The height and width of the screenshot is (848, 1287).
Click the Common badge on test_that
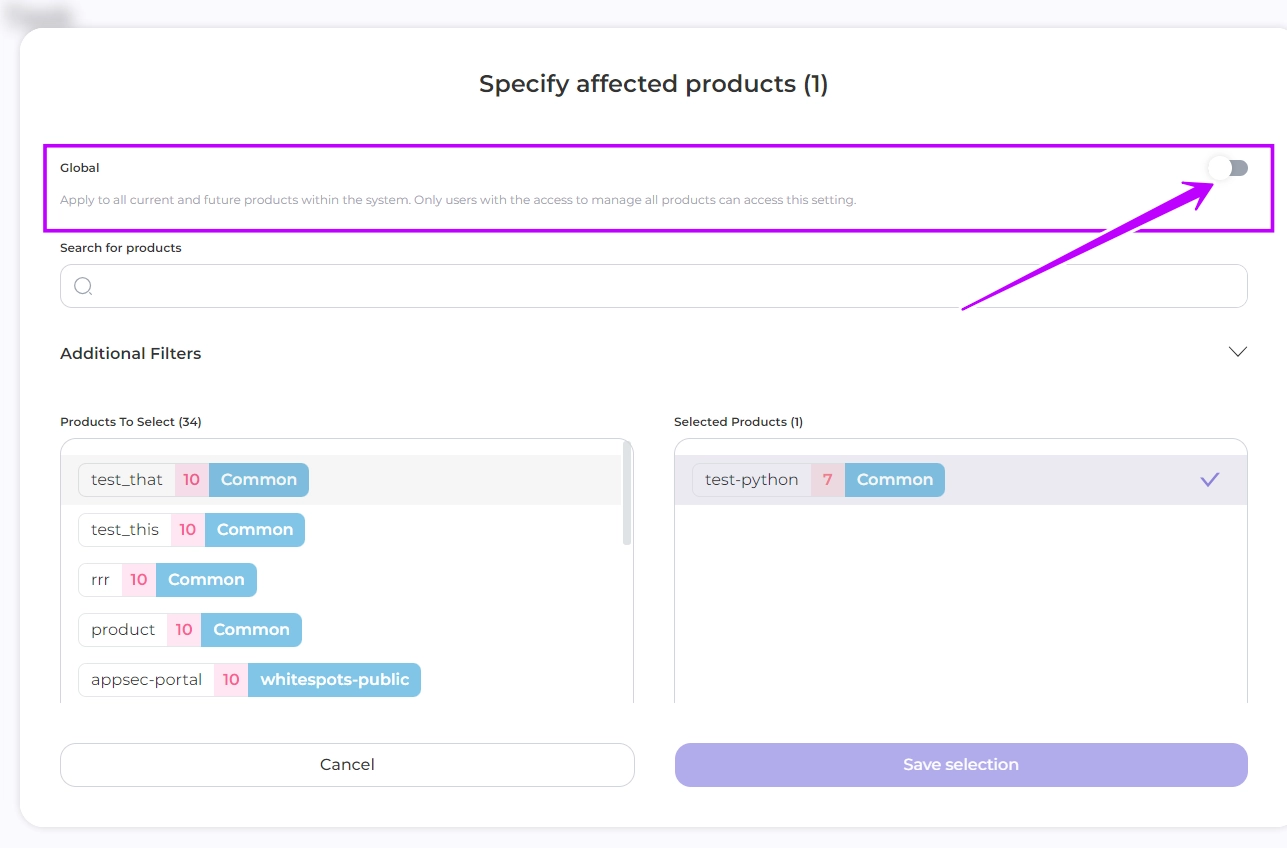pos(258,480)
